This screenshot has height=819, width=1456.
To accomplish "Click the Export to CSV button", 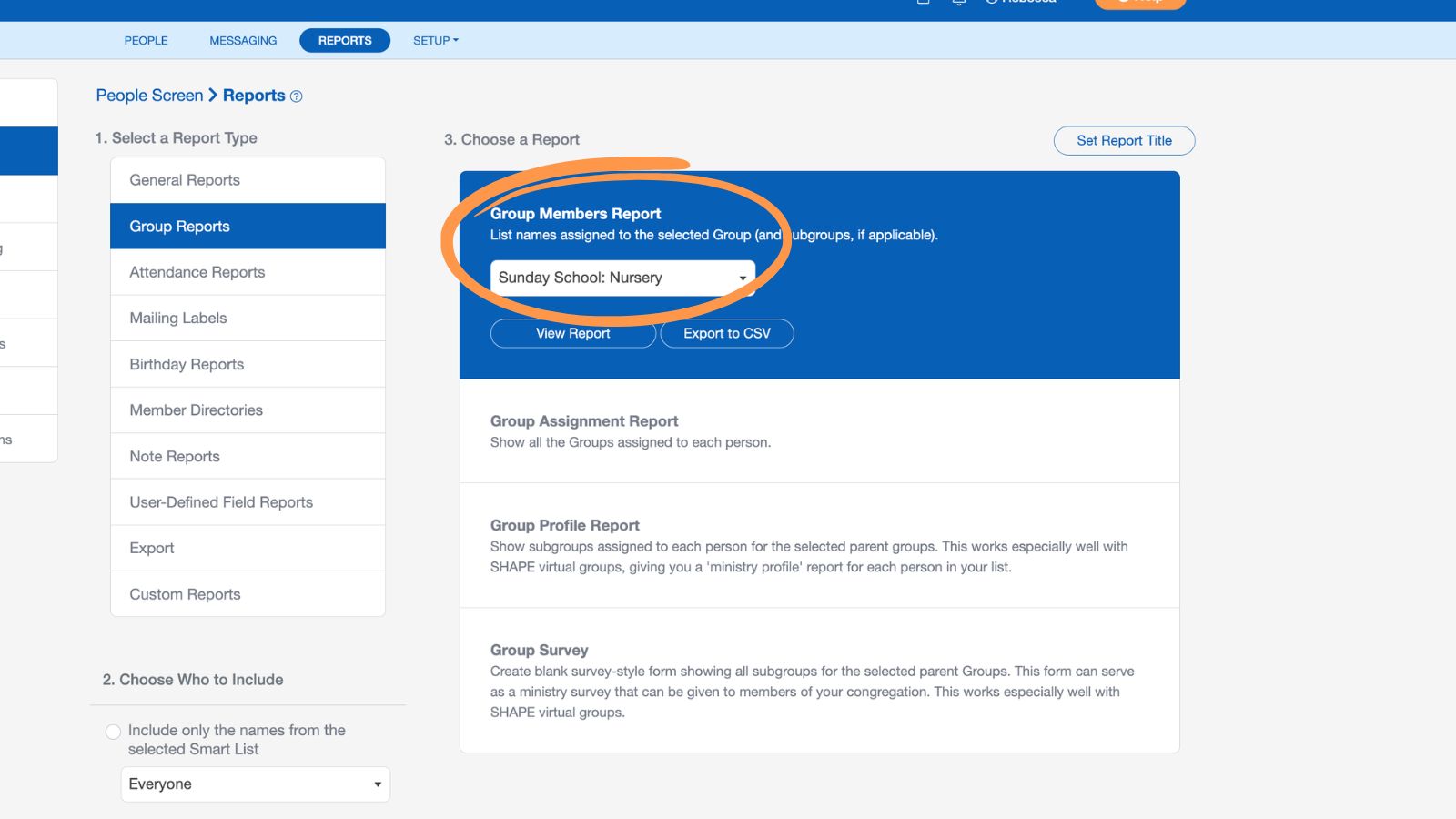I will click(727, 333).
